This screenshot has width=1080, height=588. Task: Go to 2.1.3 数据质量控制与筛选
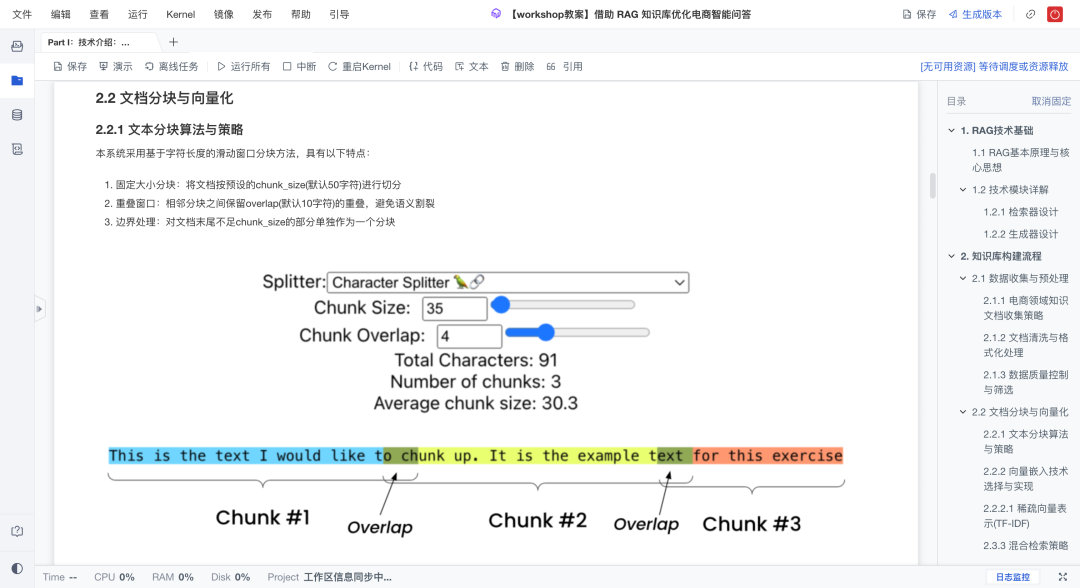click(1026, 382)
